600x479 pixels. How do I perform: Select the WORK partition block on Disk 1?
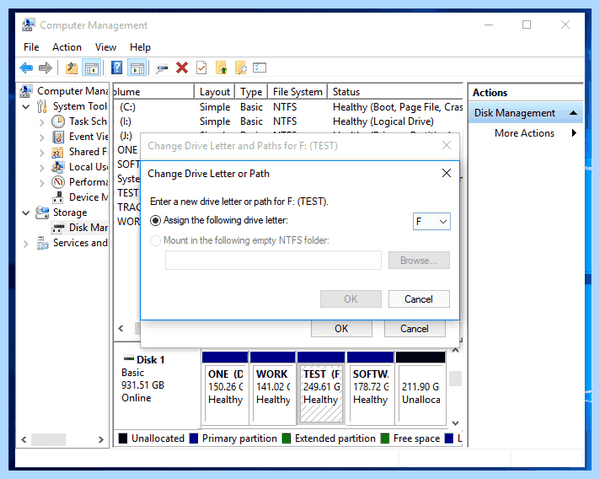pyautogui.click(x=273, y=387)
